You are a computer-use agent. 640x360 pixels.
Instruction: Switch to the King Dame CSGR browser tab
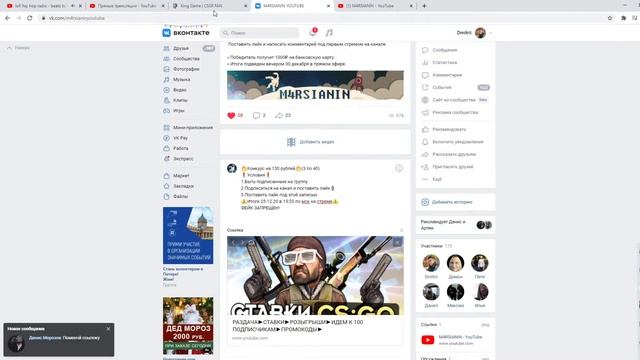click(x=209, y=6)
